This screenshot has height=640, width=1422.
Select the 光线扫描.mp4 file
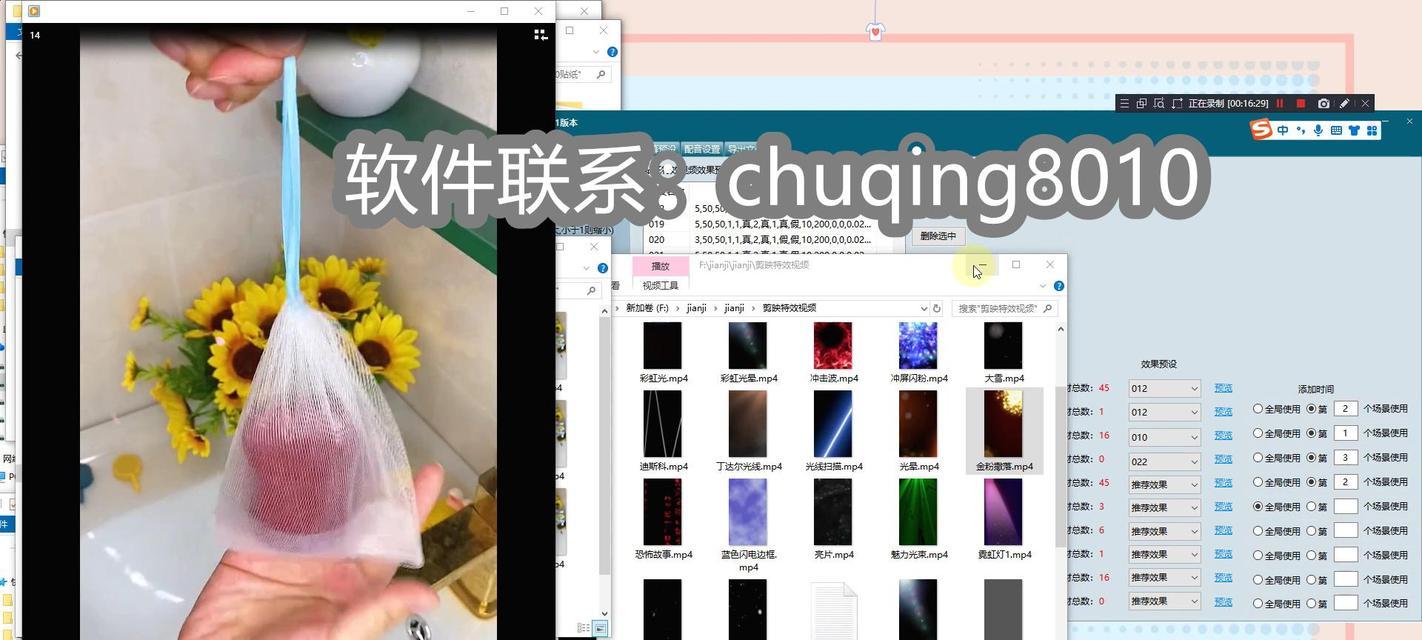(x=833, y=431)
